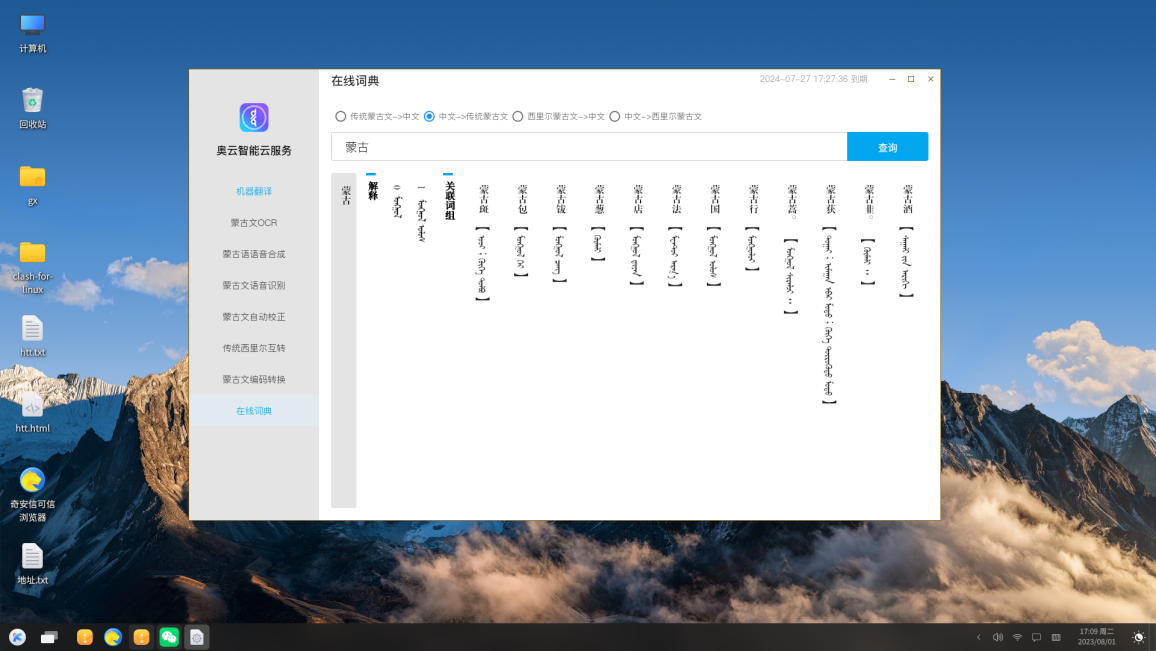Viewport: 1156px width, 651px height.
Task: Select 西里尔蒙古文-->中文 radio option
Action: (x=518, y=116)
